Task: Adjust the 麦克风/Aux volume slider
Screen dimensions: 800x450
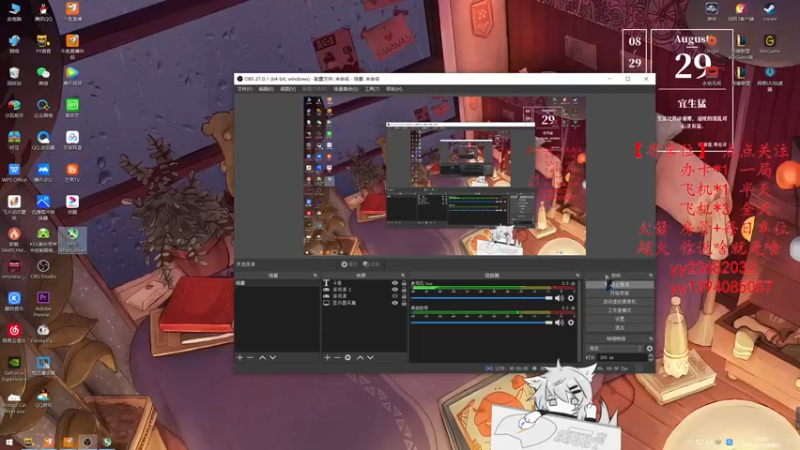Action: click(482, 298)
